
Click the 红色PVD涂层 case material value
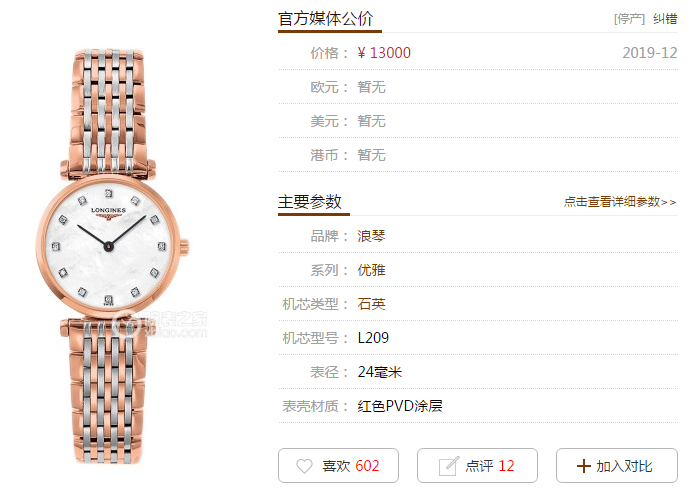(400, 406)
